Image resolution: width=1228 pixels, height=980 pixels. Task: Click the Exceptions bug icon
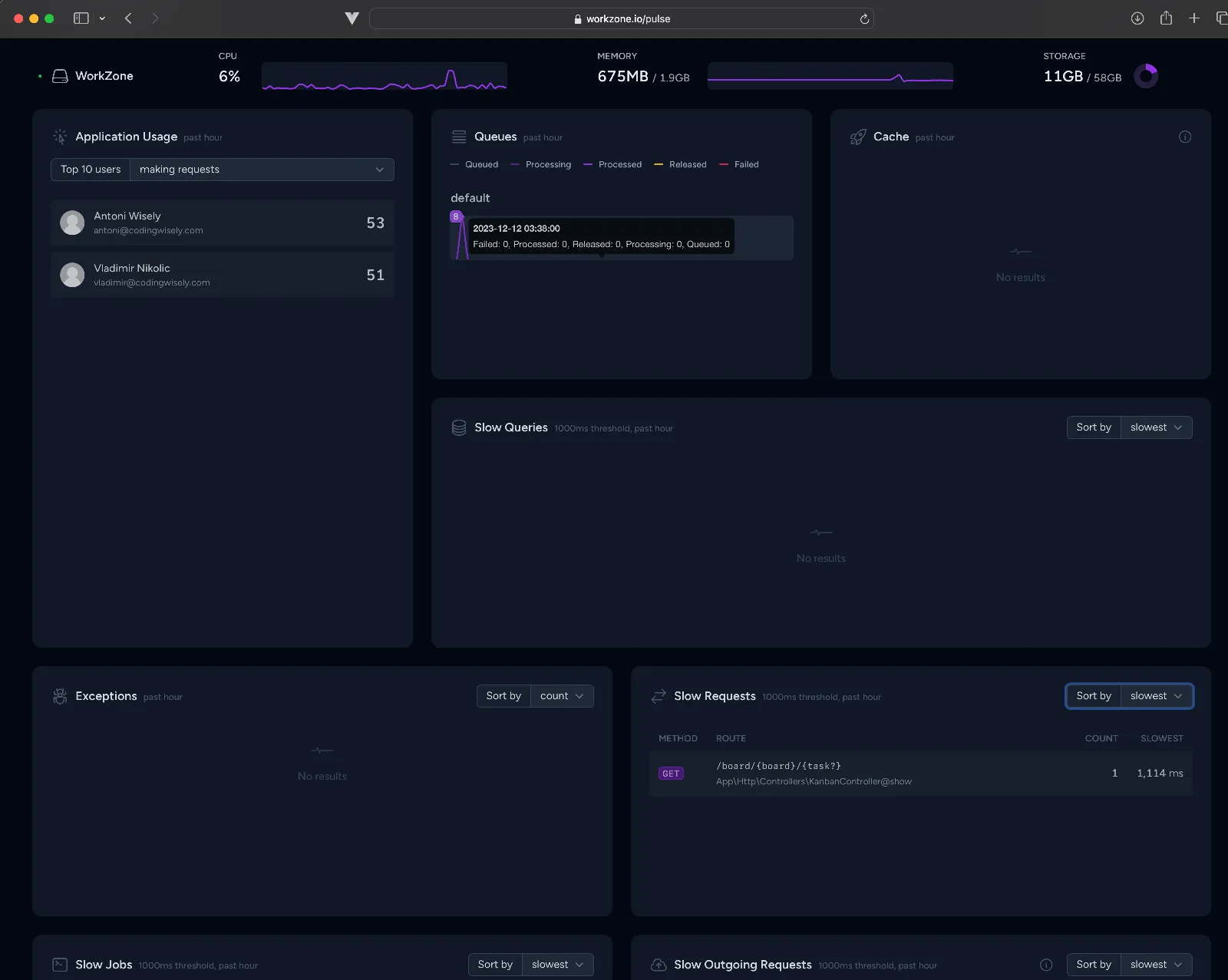tap(60, 696)
